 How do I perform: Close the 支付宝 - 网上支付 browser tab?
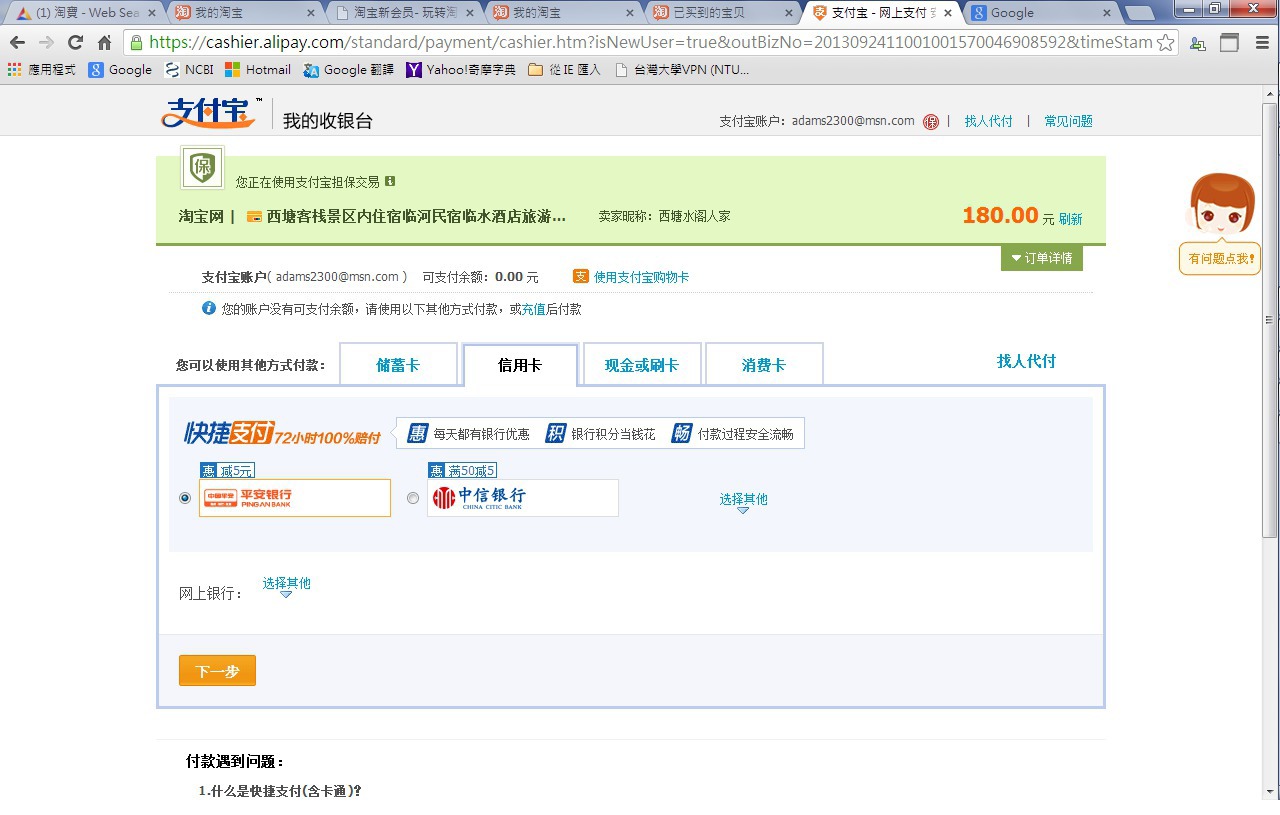(x=948, y=13)
